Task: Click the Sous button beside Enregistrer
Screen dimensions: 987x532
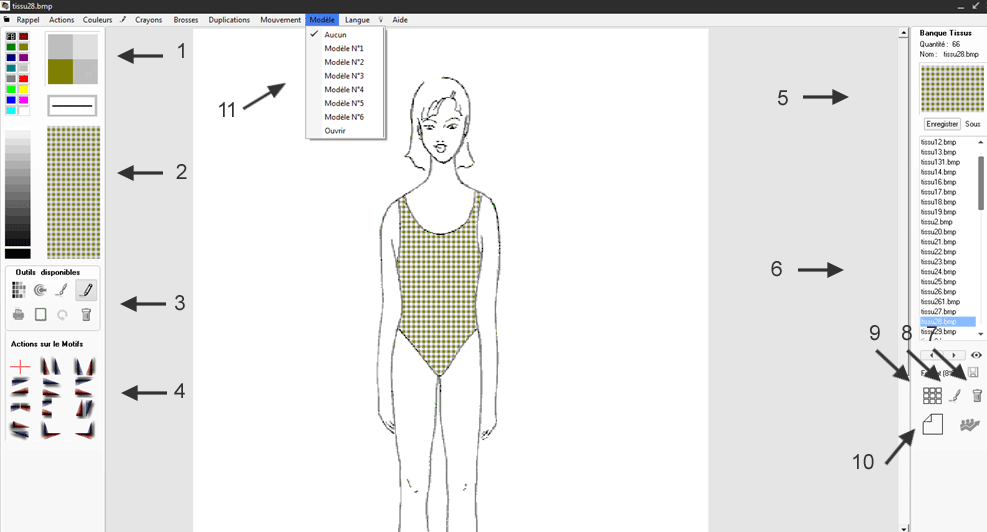Action: click(972, 124)
